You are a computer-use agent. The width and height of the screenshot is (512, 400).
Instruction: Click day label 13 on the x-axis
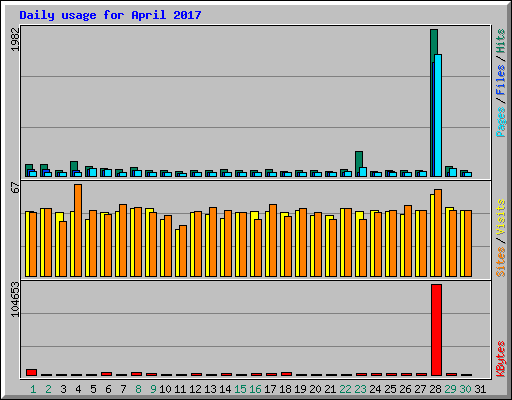(210, 389)
